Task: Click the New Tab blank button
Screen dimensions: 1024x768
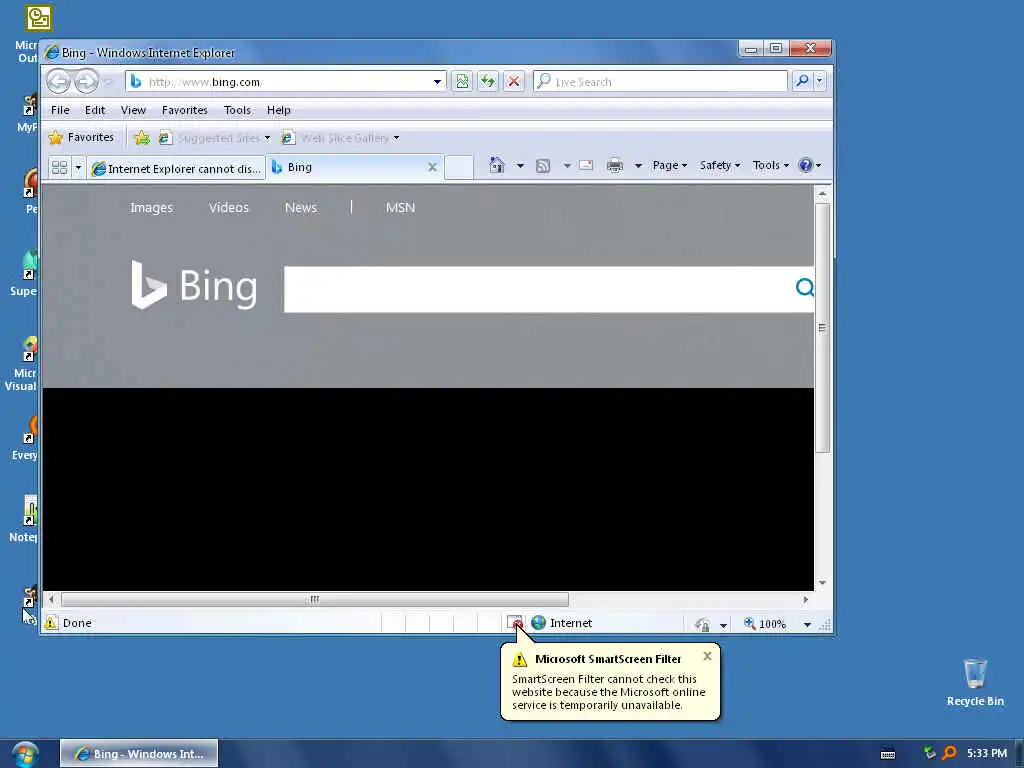Action: coord(458,167)
